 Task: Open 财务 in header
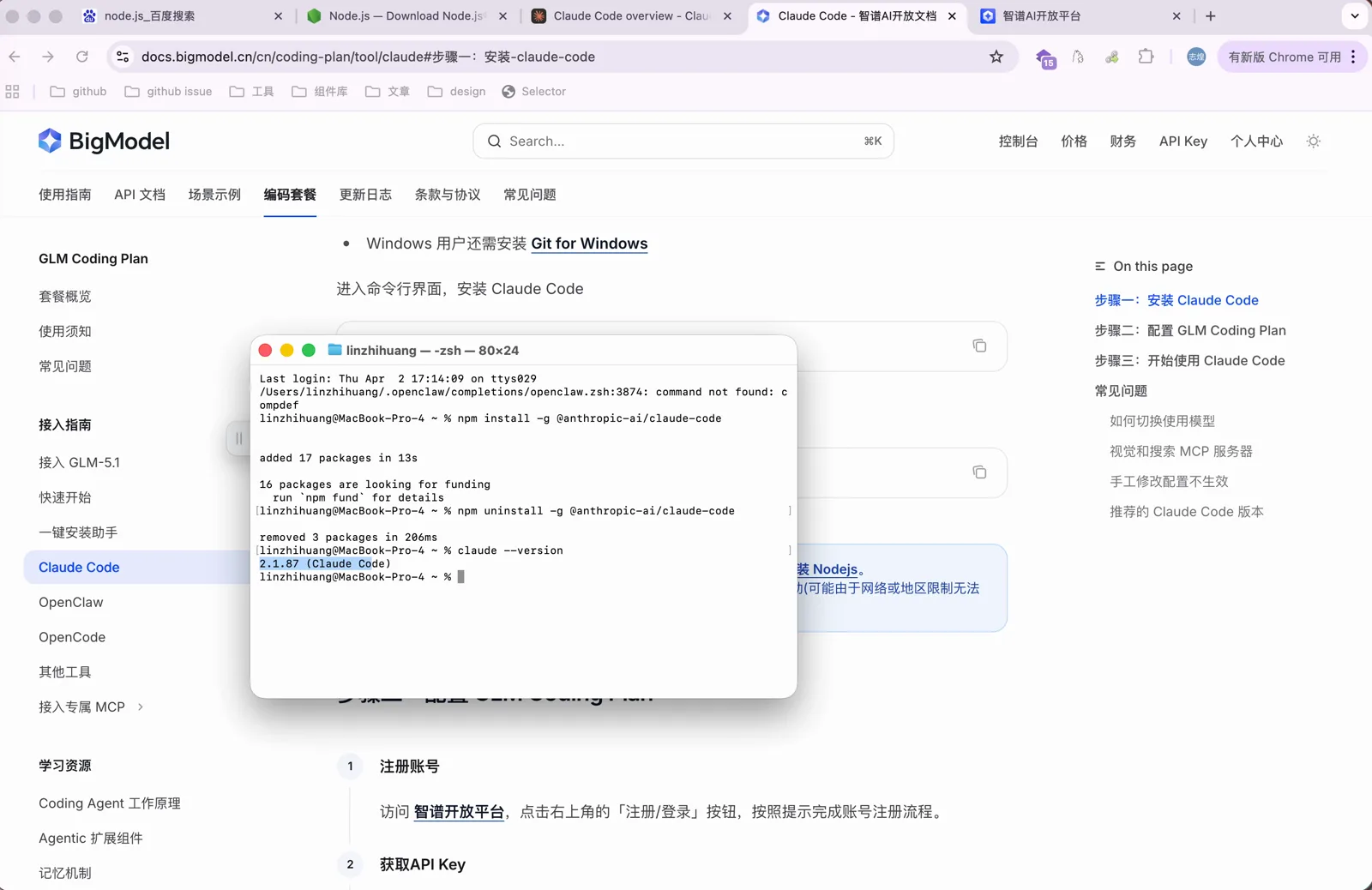click(1122, 141)
